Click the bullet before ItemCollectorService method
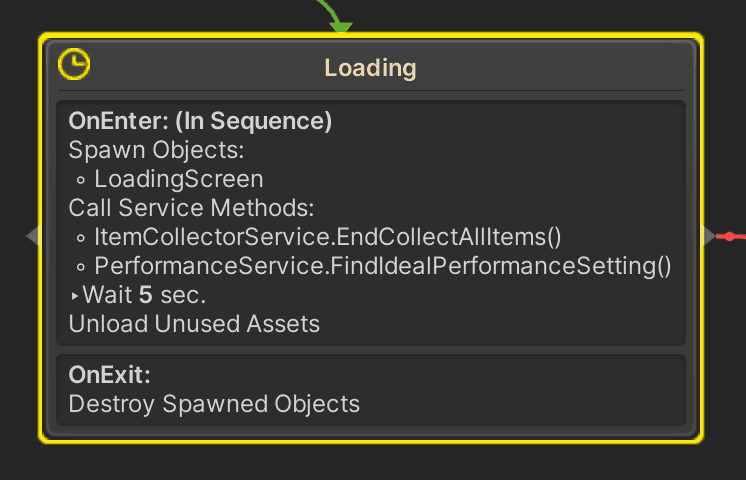This screenshot has height=480, width=746. coord(80,238)
